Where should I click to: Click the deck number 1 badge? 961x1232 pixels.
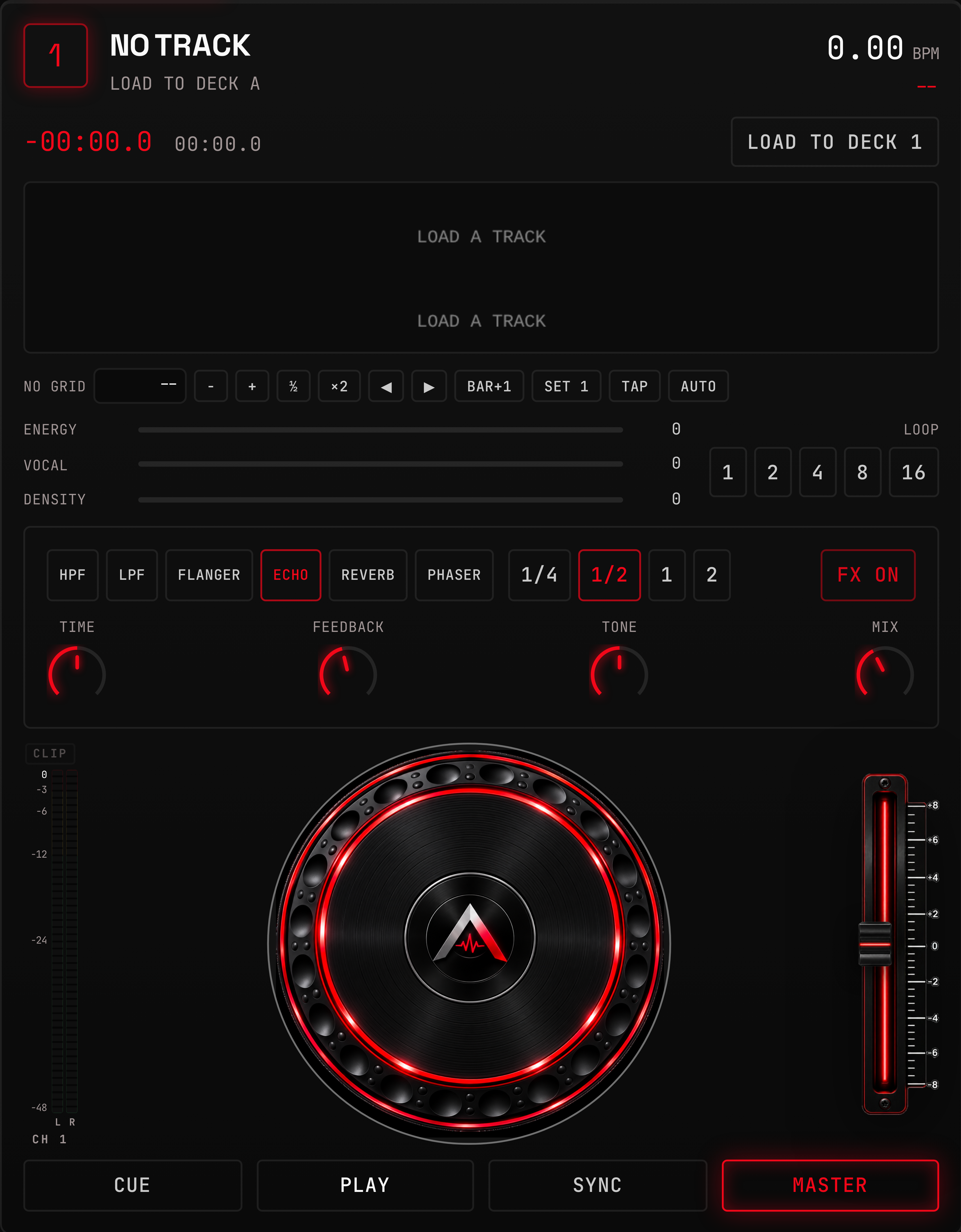[55, 55]
